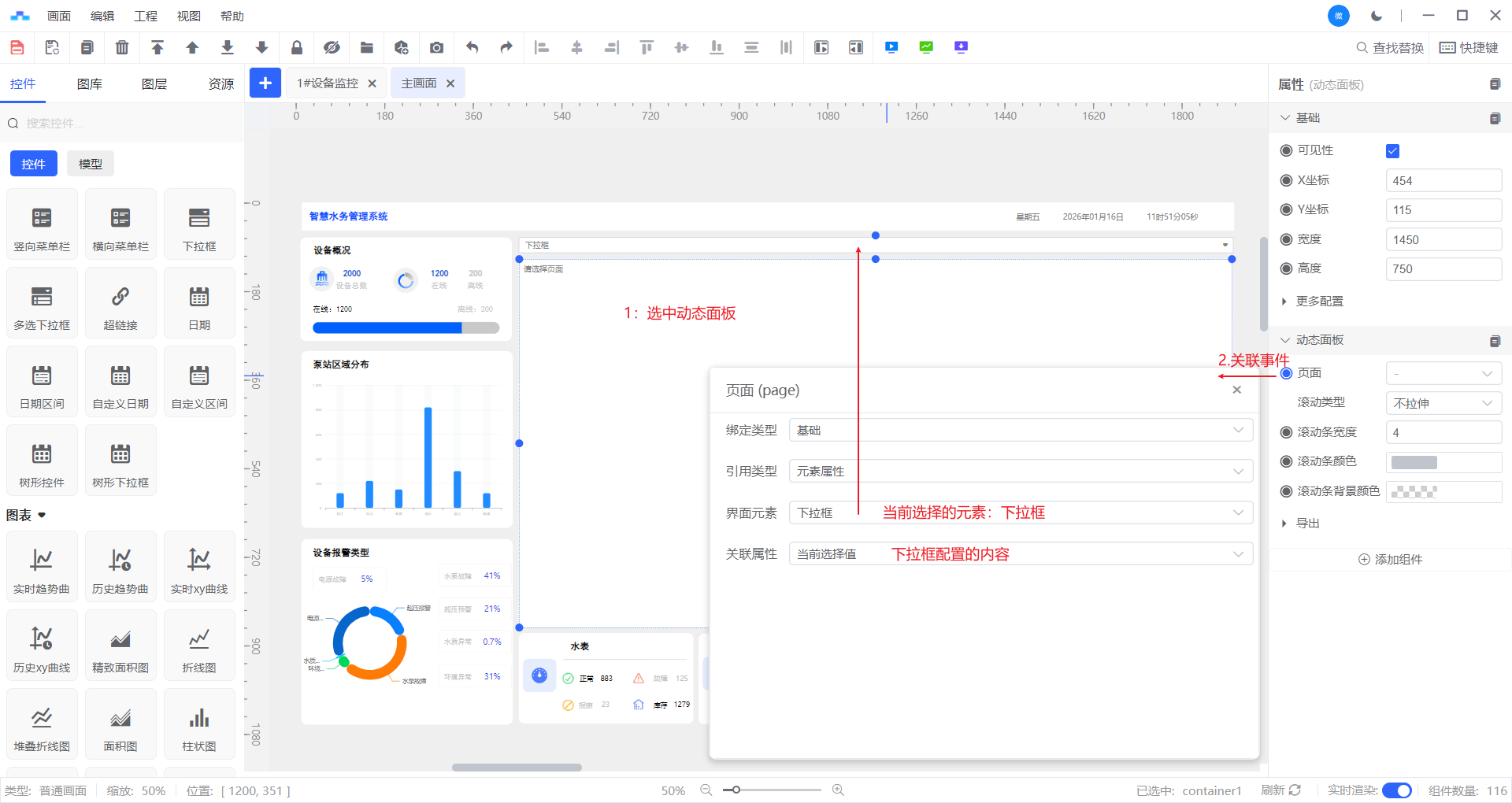The height and width of the screenshot is (803, 1512).
Task: Open the 滚动类型 dropdown showing 不拉伸
Action: tap(1443, 403)
